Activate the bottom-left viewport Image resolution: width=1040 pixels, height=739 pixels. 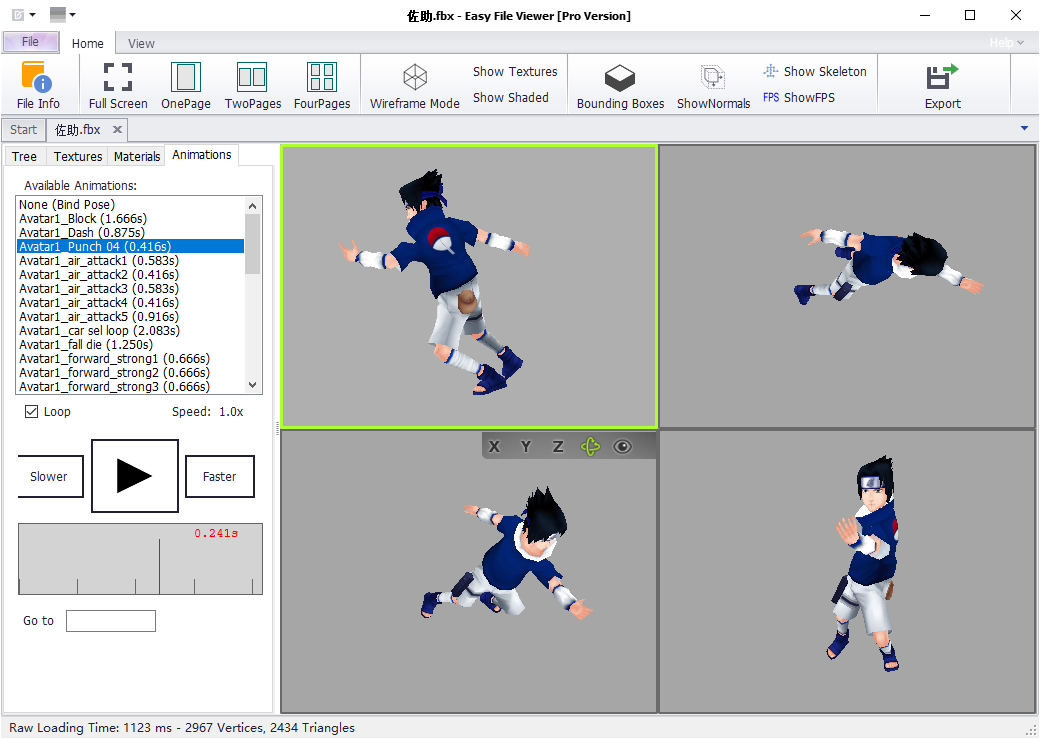click(469, 572)
